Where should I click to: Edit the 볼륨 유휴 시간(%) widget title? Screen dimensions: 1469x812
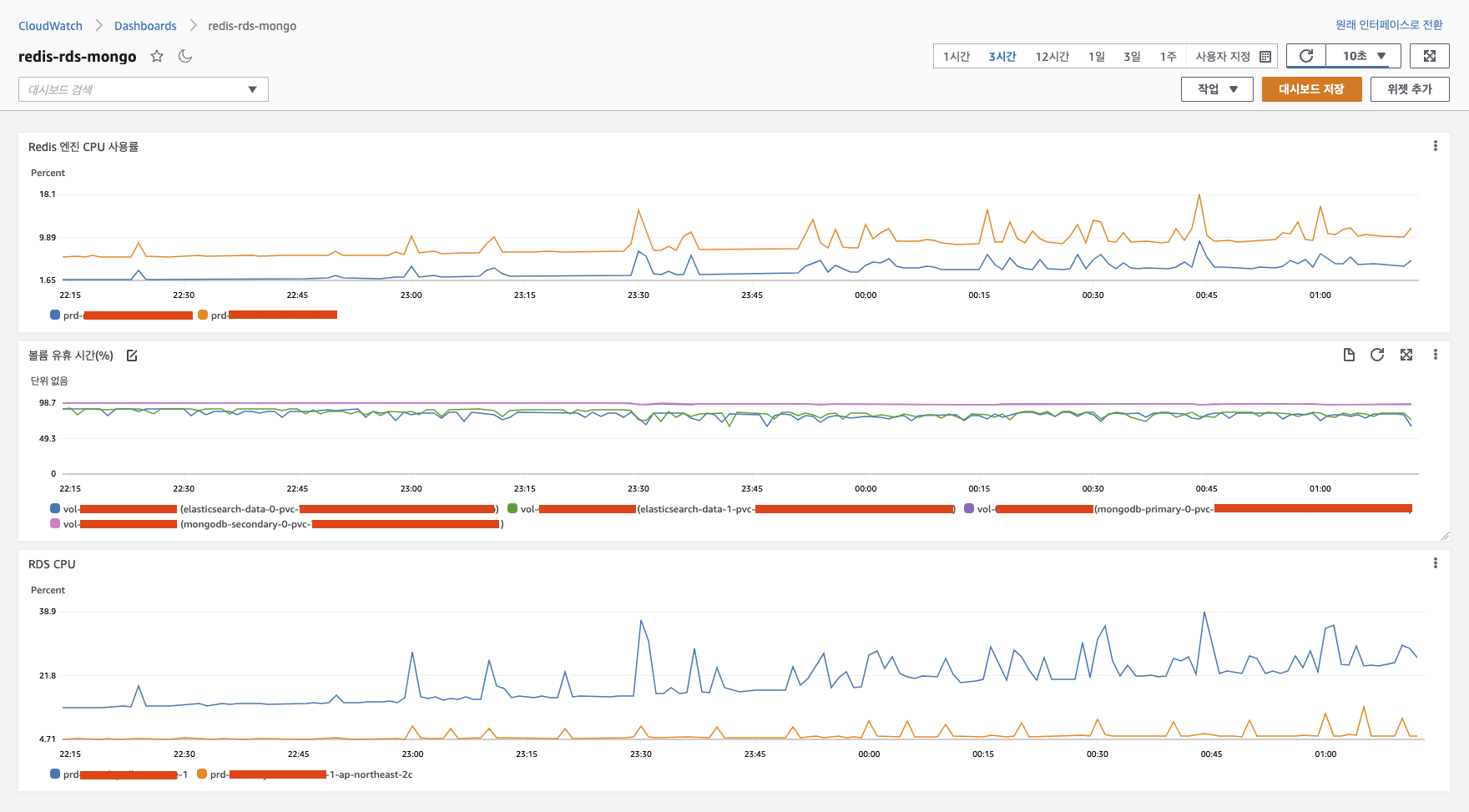coord(132,356)
